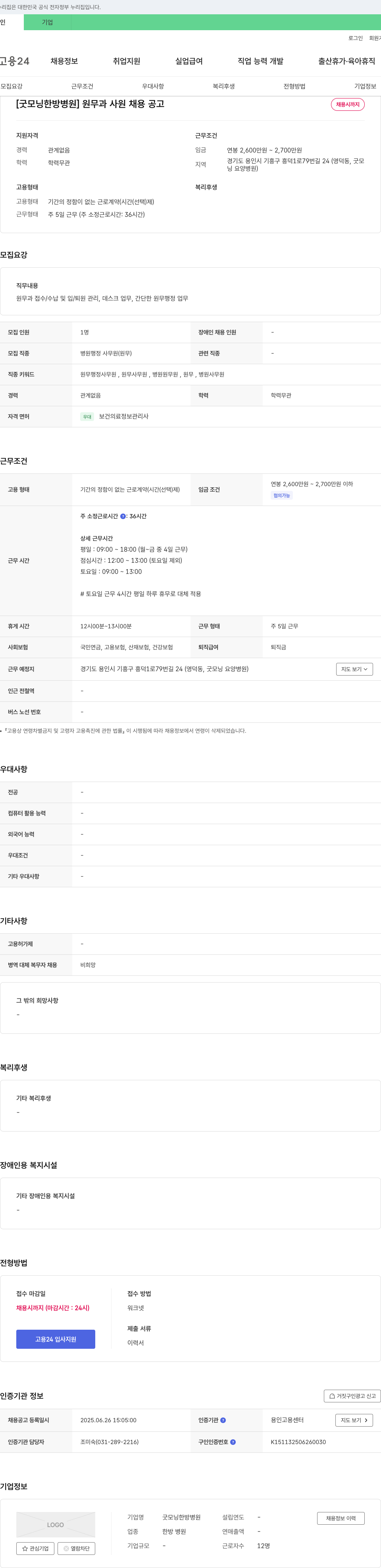Viewport: 381px width, 1568px height.
Task: Click the 로그인 link
Action: (x=356, y=39)
